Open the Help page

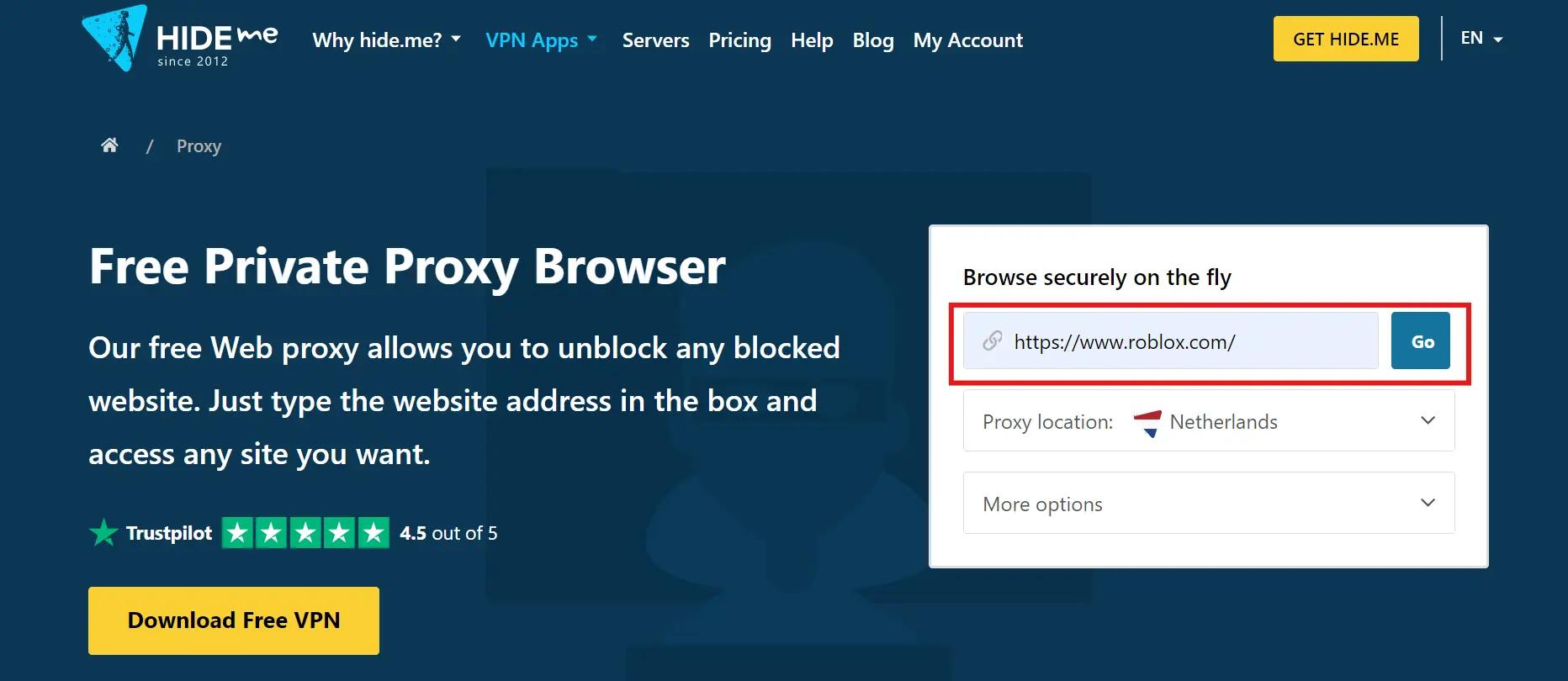pos(812,40)
